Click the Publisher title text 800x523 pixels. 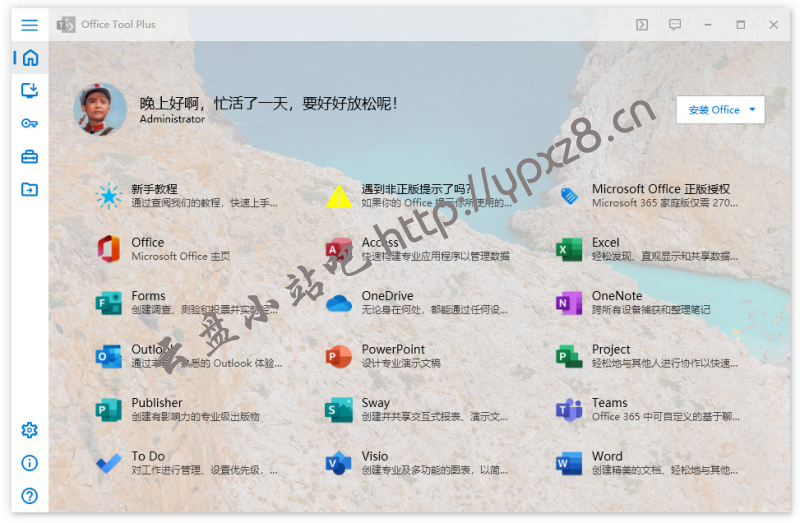pyautogui.click(x=157, y=403)
